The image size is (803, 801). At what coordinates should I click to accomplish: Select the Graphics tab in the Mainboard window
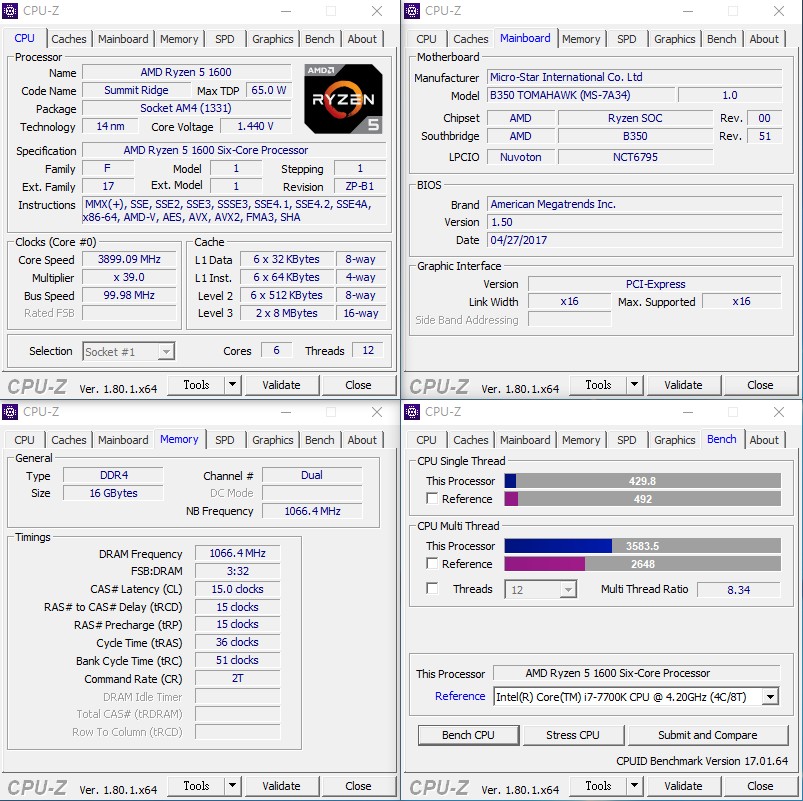point(674,39)
